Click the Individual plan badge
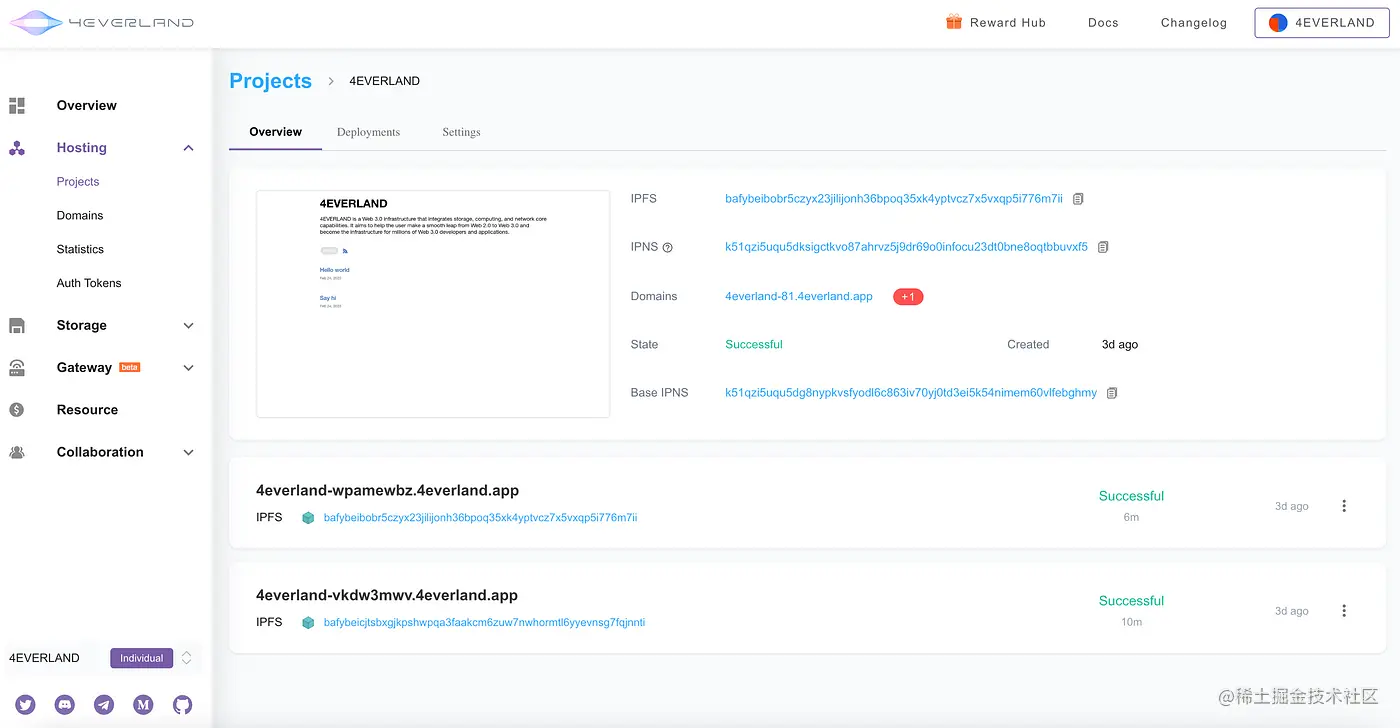 tap(141, 658)
